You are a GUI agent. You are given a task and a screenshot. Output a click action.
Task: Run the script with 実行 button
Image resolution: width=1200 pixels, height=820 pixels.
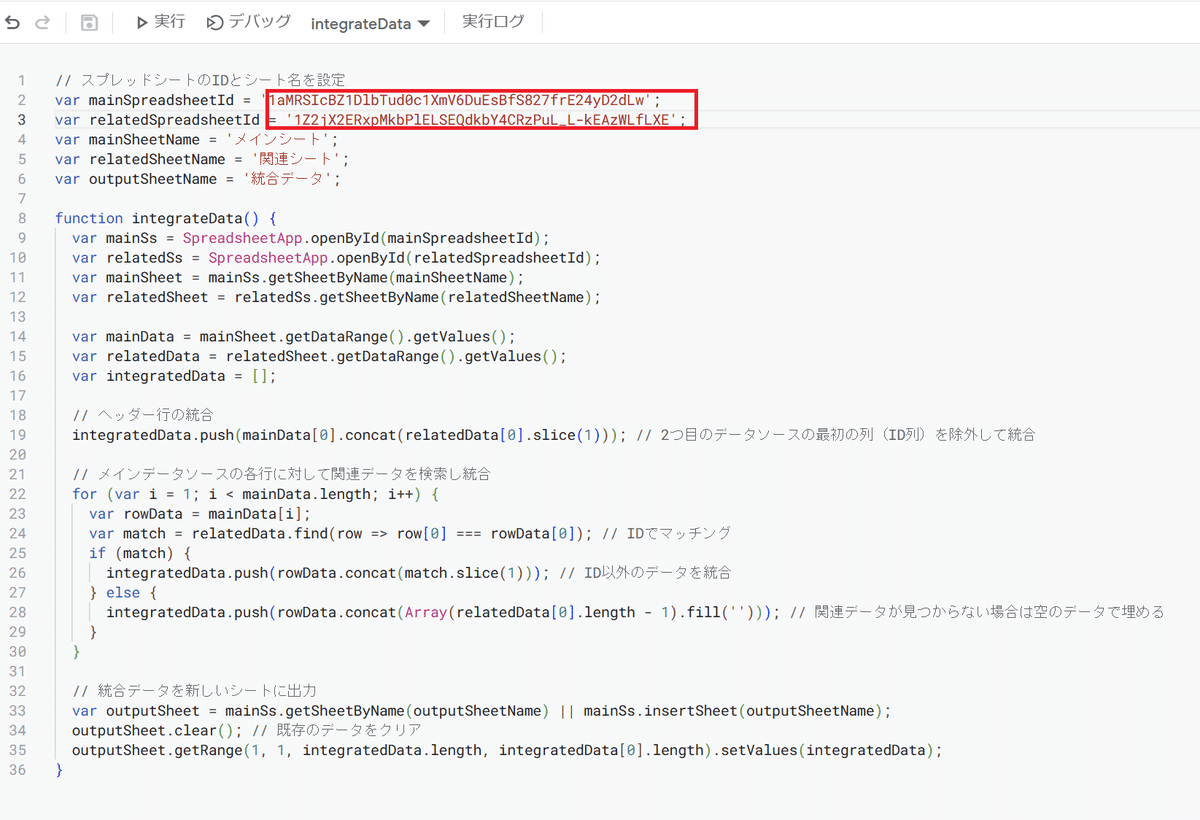(161, 22)
